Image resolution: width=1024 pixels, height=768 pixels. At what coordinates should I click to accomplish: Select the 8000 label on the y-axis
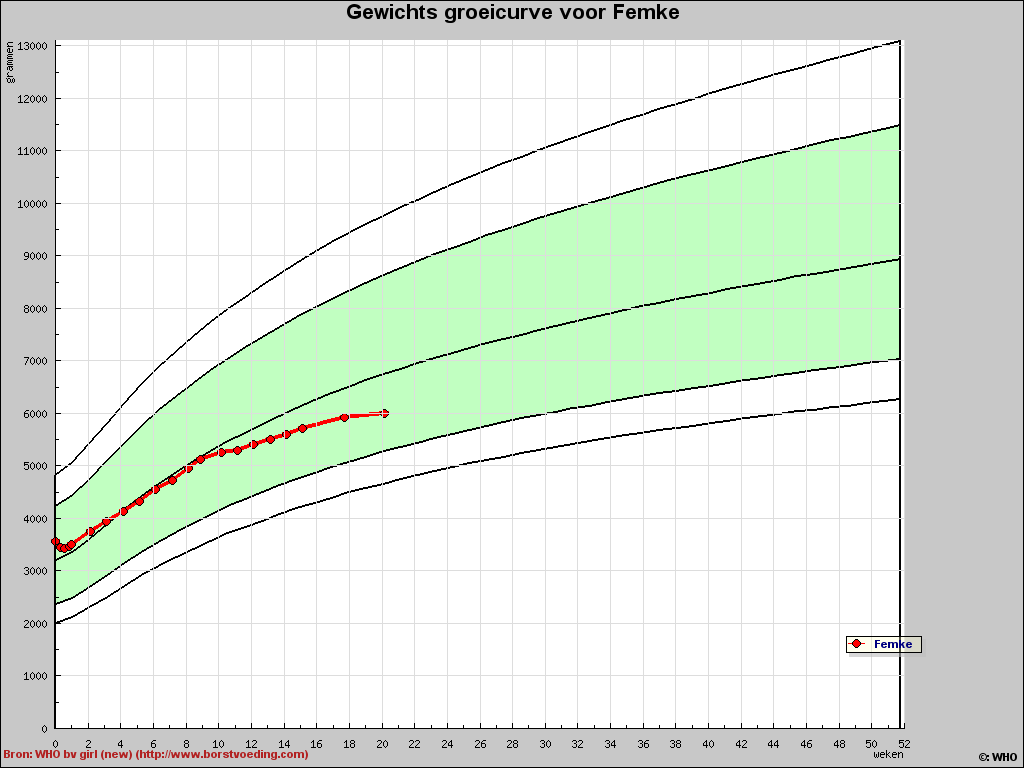pyautogui.click(x=35, y=309)
